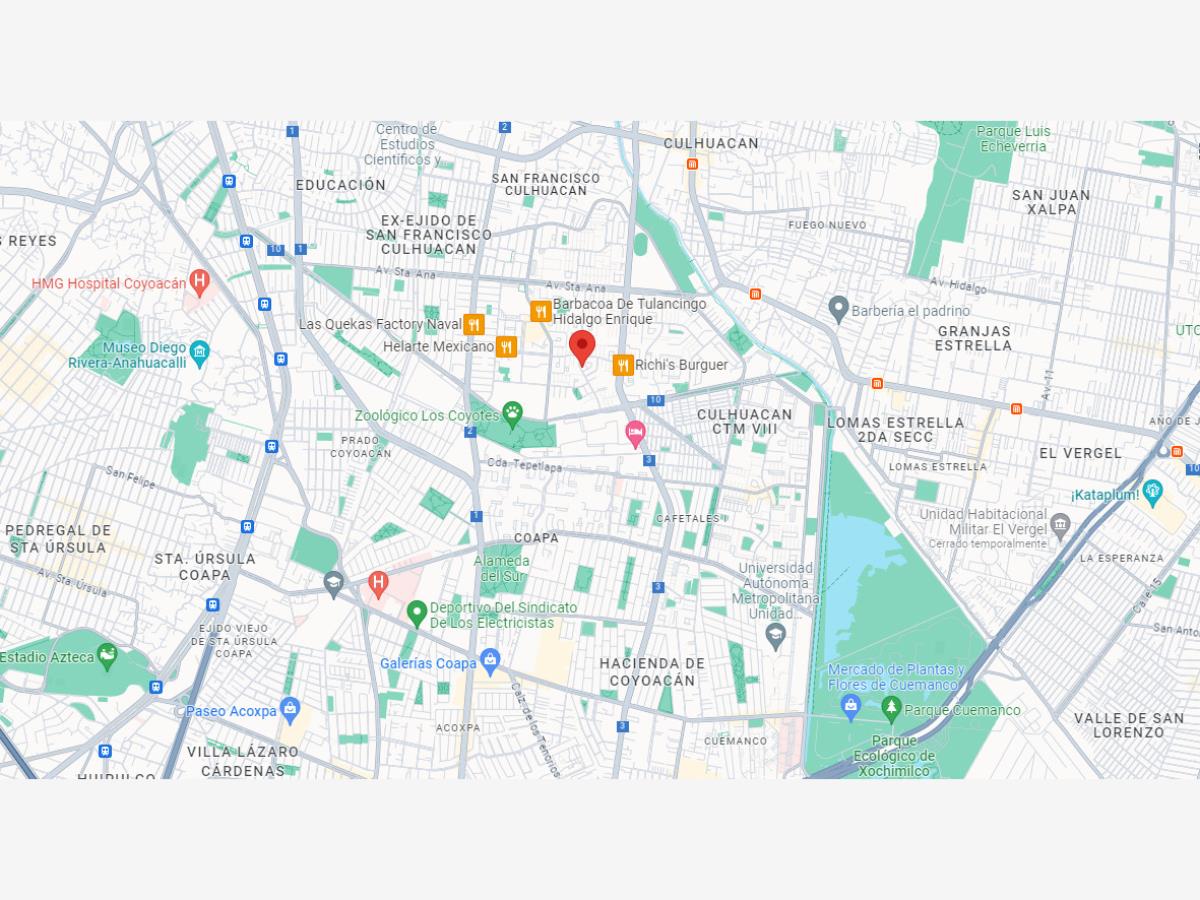Select the EDUCACIÓN neighborhood label
The width and height of the screenshot is (1200, 900).
pyautogui.click(x=341, y=185)
